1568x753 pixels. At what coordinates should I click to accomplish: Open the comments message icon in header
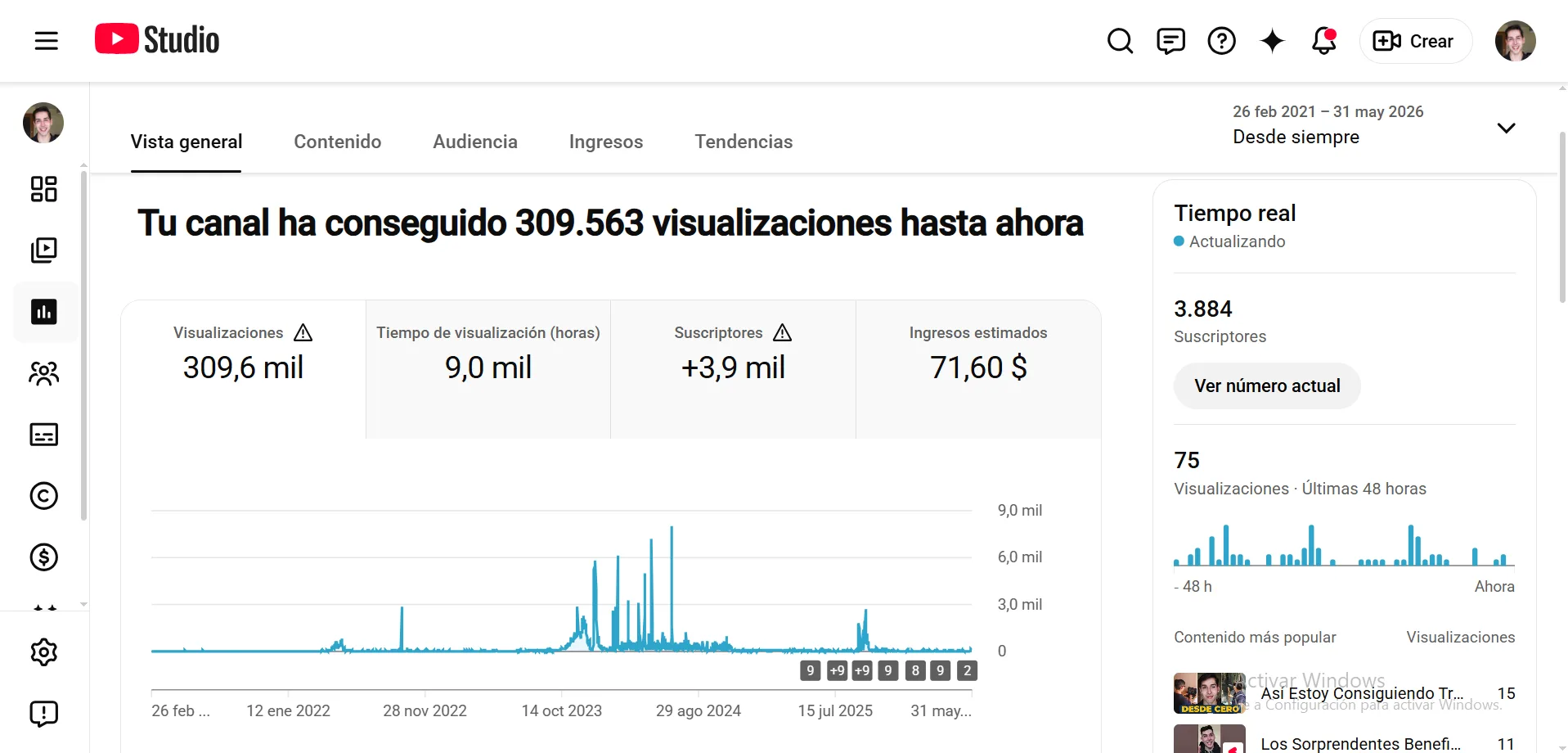(x=1170, y=41)
